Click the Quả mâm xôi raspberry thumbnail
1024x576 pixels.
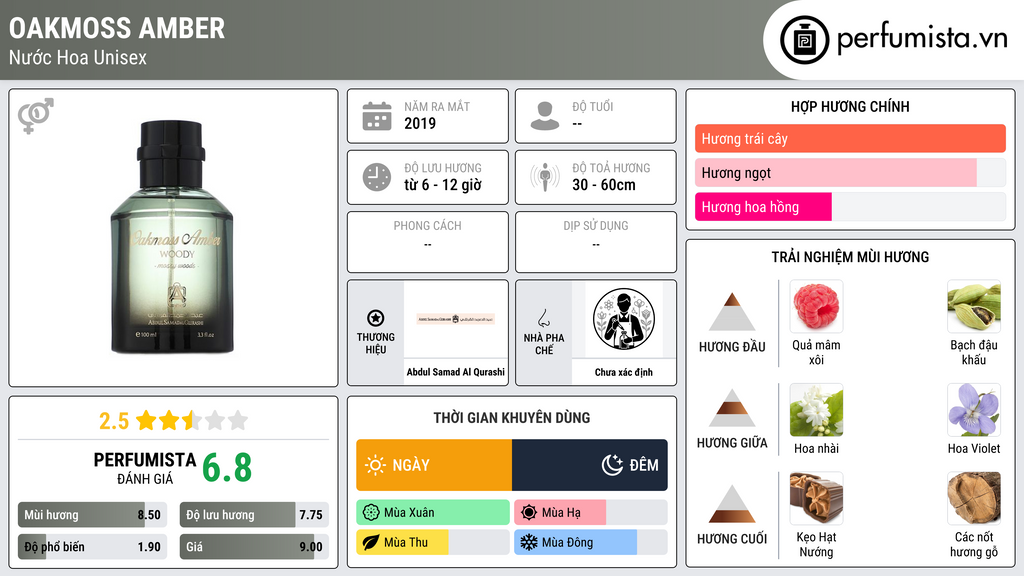pos(816,306)
